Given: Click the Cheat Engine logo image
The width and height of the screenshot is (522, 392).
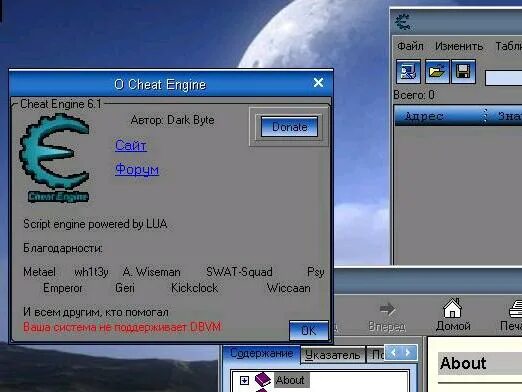Looking at the screenshot, I should [x=56, y=157].
